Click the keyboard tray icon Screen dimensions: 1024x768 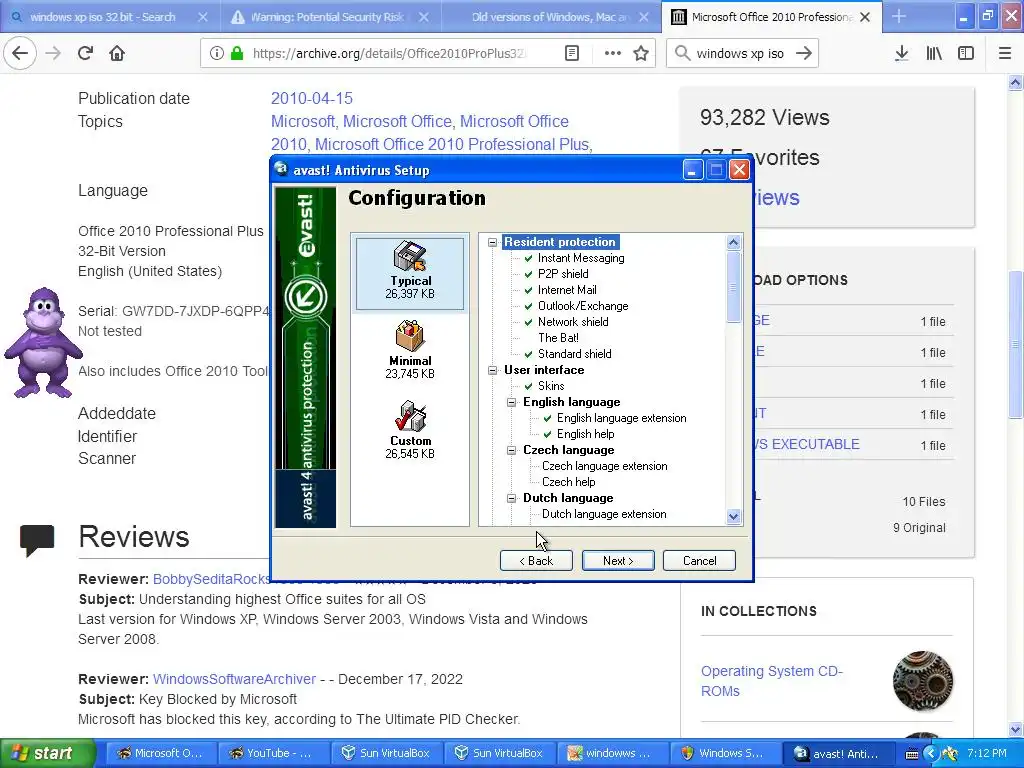(x=912, y=754)
